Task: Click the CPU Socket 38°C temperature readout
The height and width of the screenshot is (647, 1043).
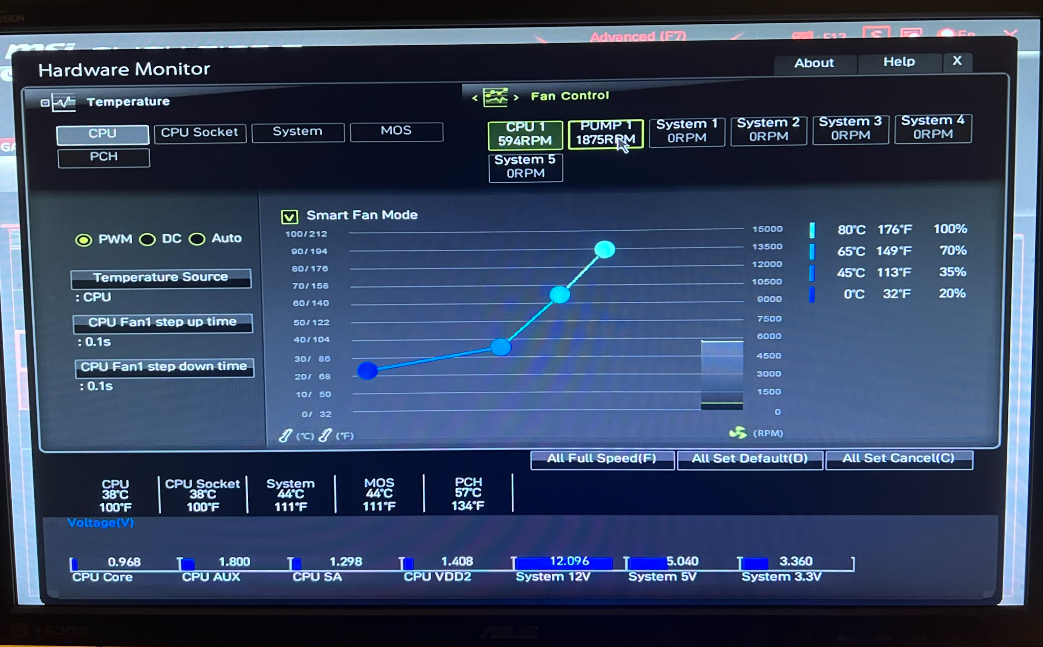Action: point(202,495)
